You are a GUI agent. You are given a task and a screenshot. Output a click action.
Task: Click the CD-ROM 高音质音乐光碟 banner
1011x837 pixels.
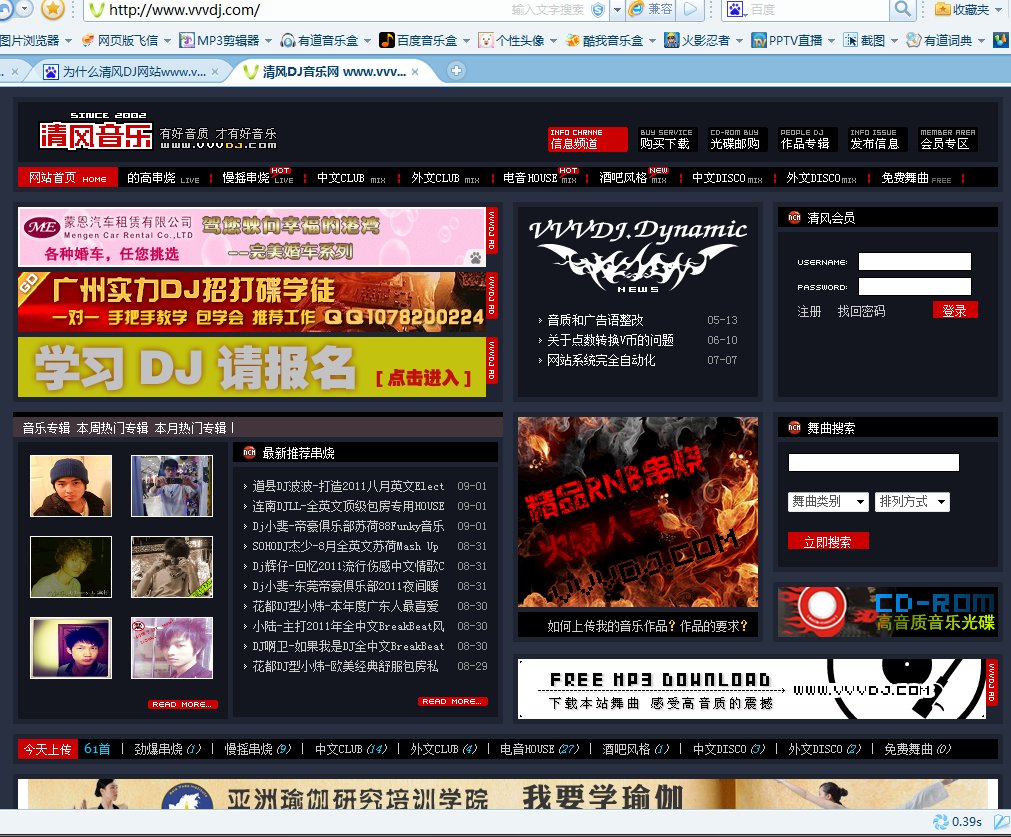pyautogui.click(x=887, y=611)
